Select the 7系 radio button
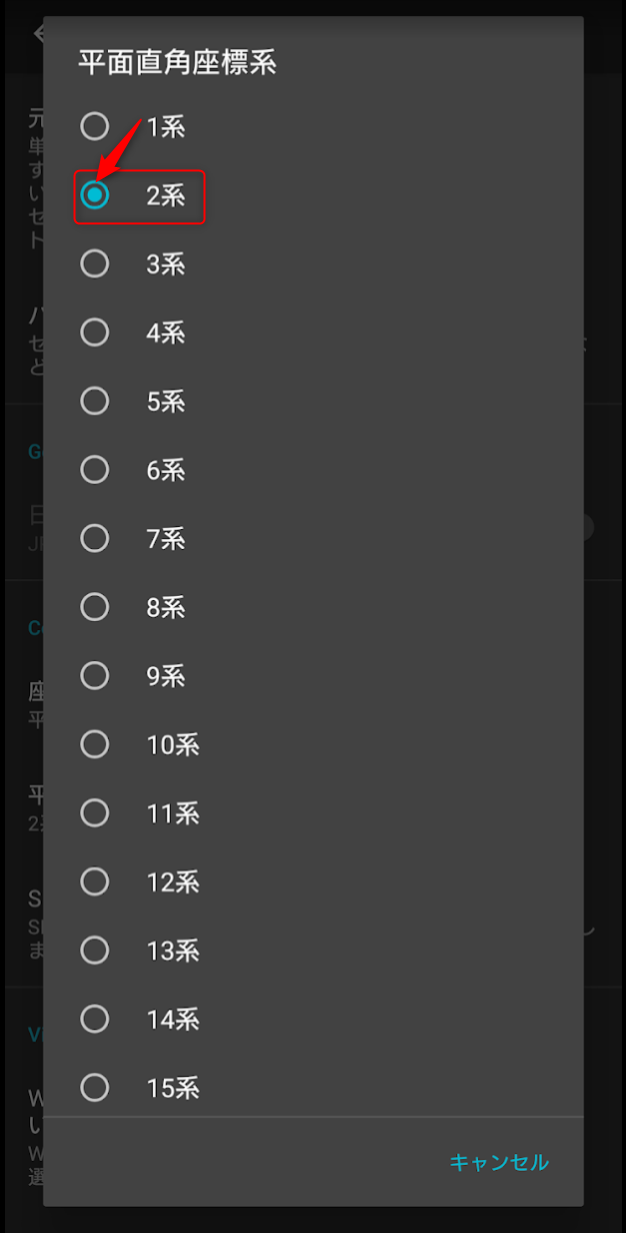Screen dimensions: 626x1233 click(x=95, y=539)
